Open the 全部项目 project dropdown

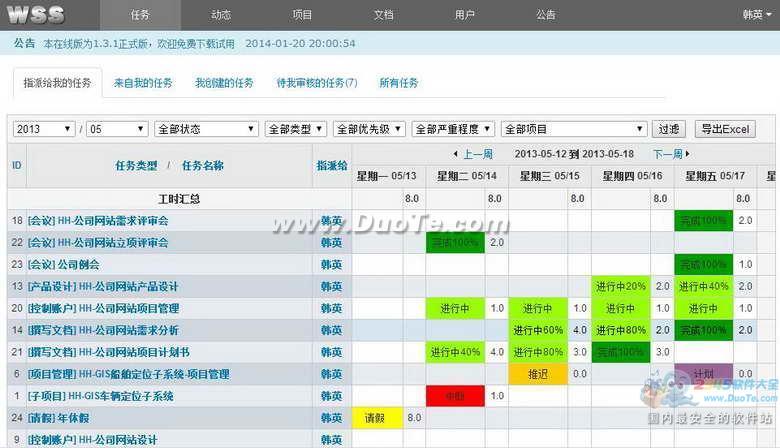pyautogui.click(x=574, y=129)
